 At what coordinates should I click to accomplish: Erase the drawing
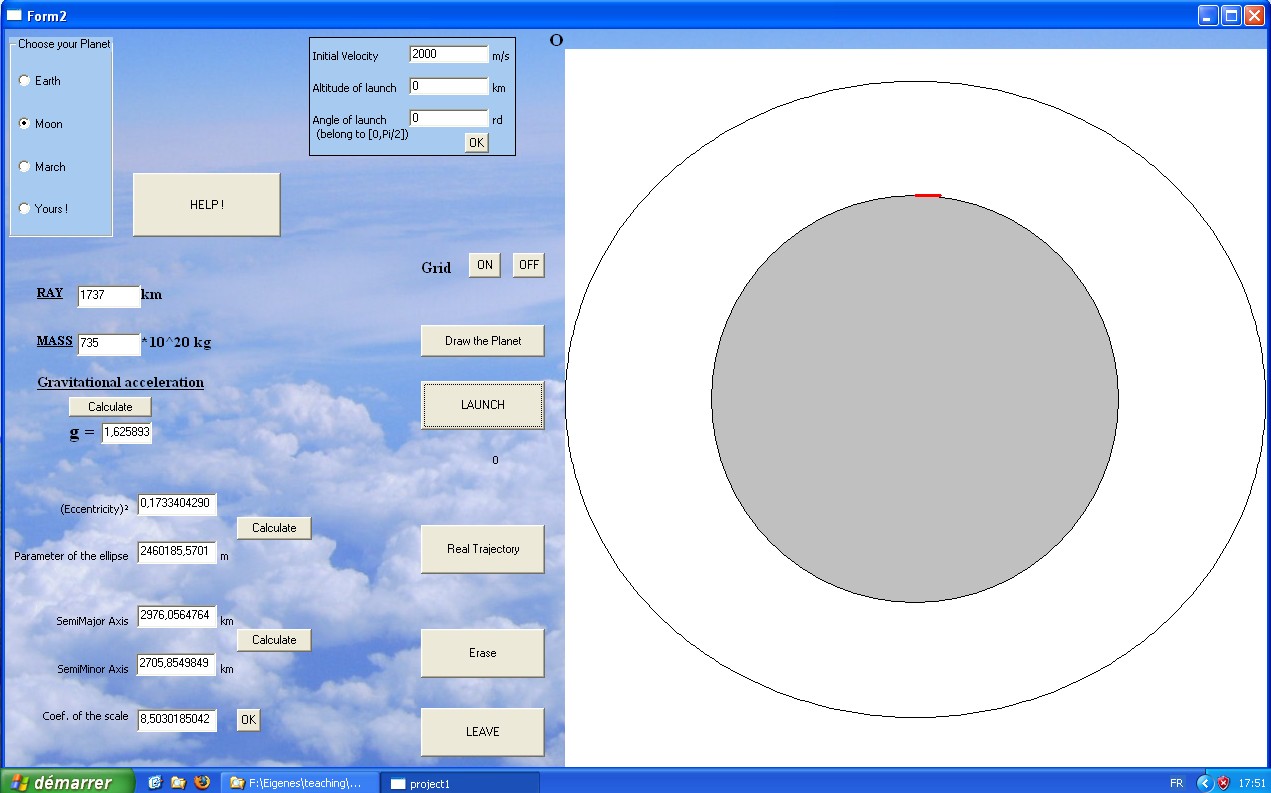tap(483, 653)
